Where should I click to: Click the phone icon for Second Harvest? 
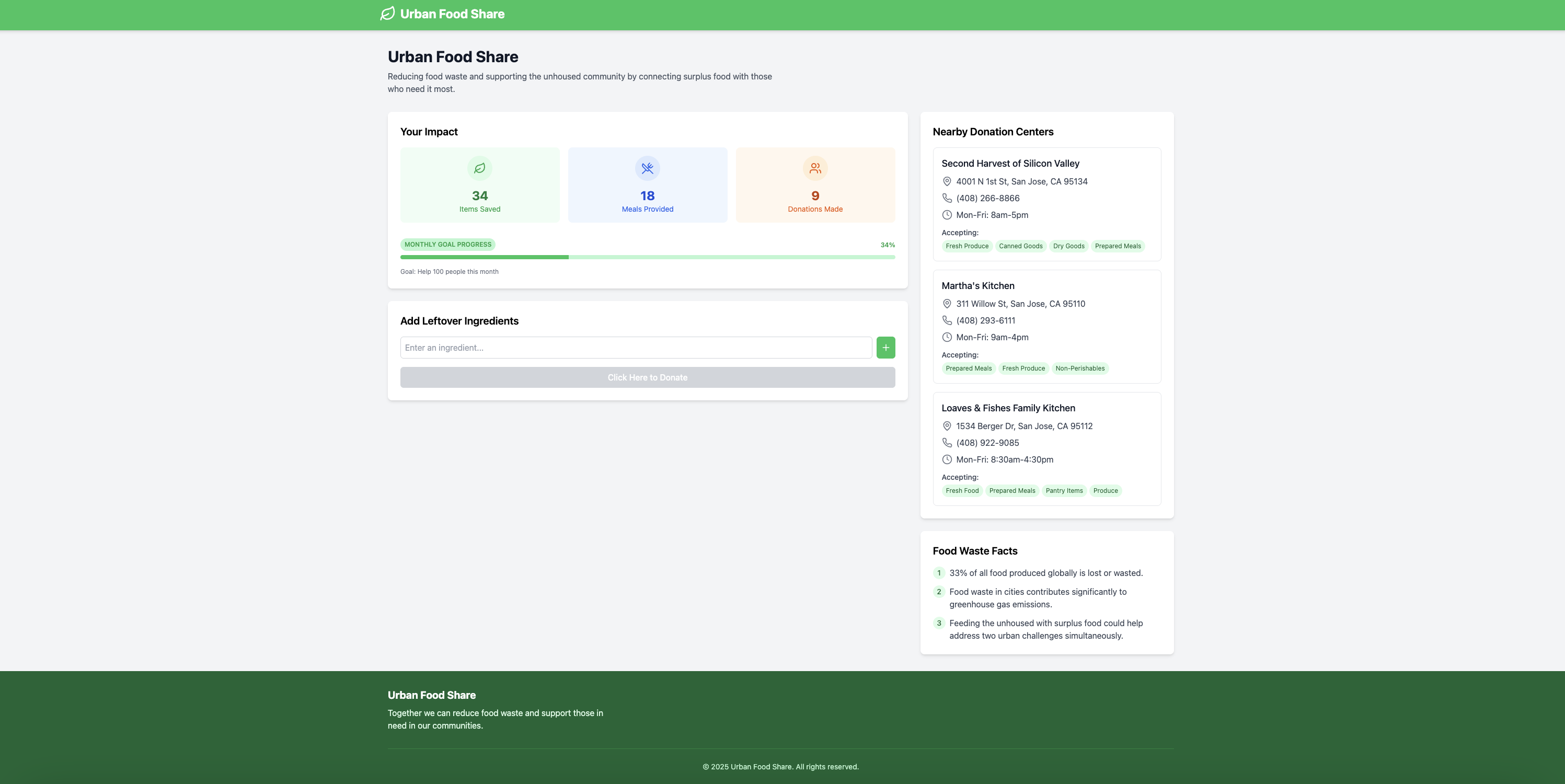point(947,198)
